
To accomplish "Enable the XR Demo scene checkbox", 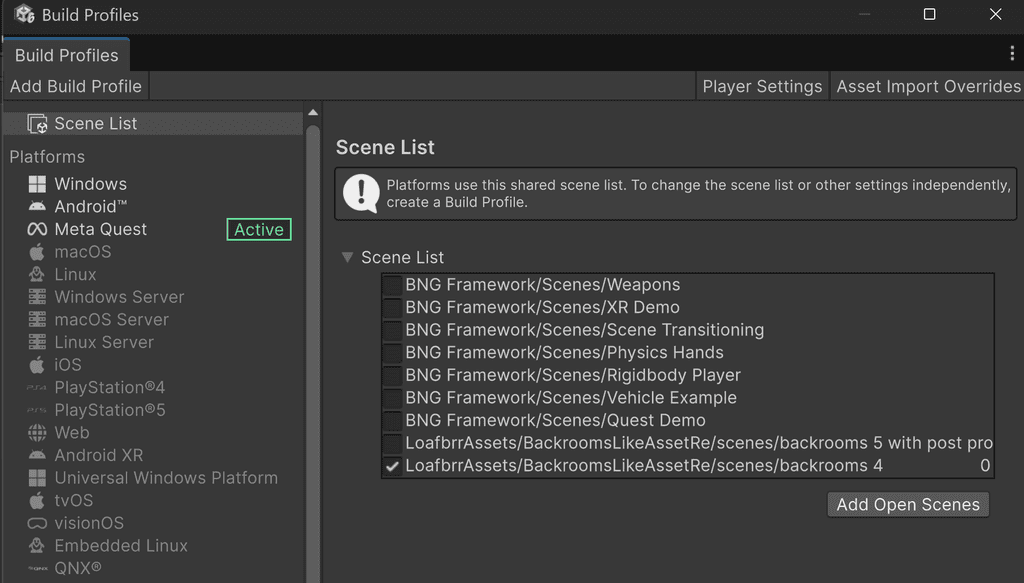I will click(x=392, y=307).
